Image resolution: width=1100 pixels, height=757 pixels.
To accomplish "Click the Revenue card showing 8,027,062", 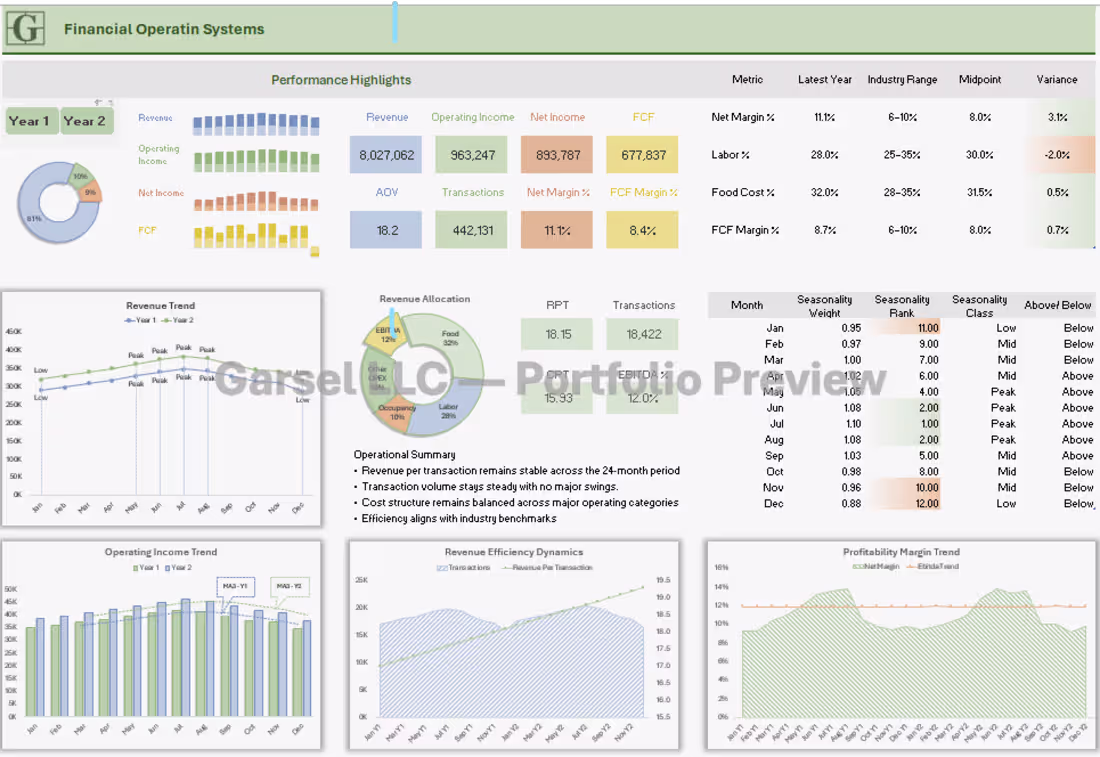I will pyautogui.click(x=386, y=154).
